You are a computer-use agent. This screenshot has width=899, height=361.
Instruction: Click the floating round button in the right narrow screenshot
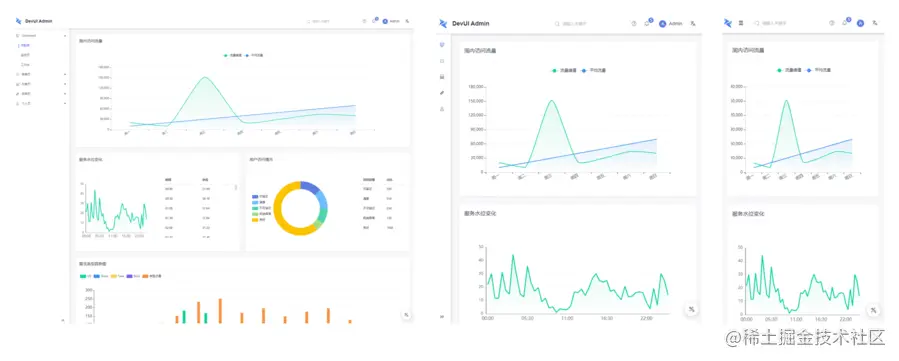point(873,310)
